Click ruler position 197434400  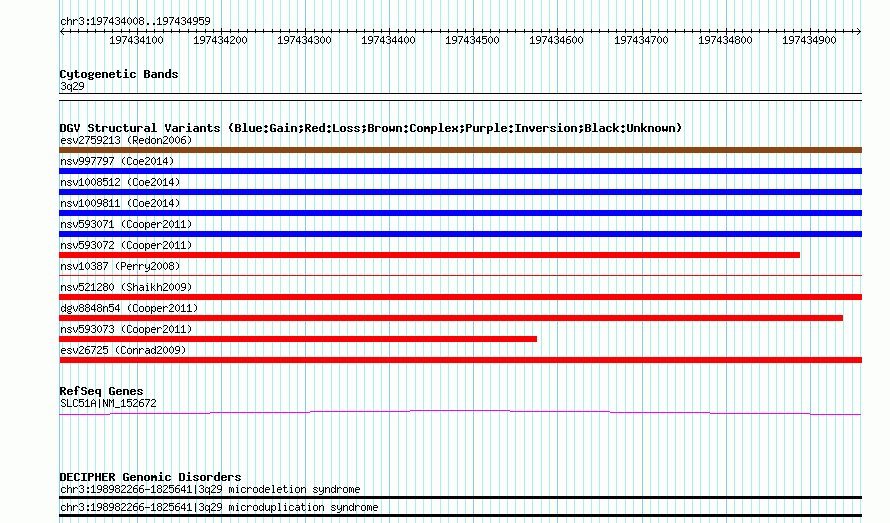(x=388, y=40)
